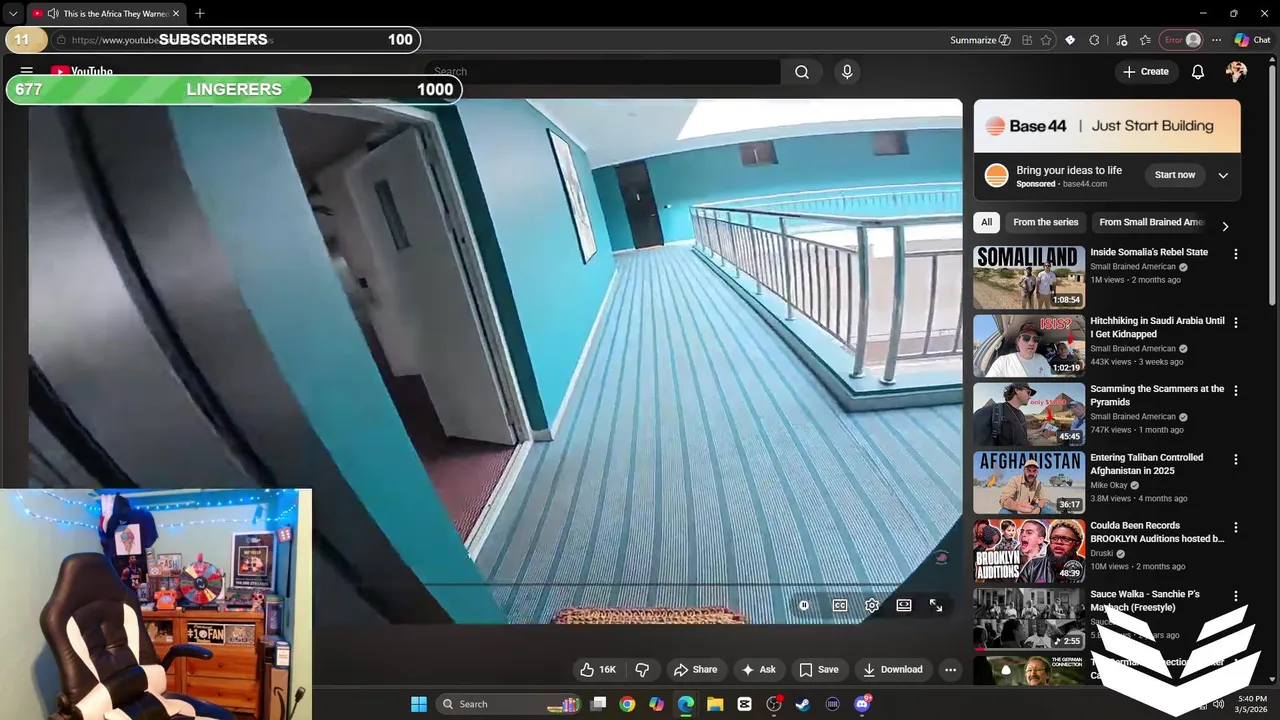Open the Windows Start menu
Screen dimensions: 1280x720
[419, 704]
